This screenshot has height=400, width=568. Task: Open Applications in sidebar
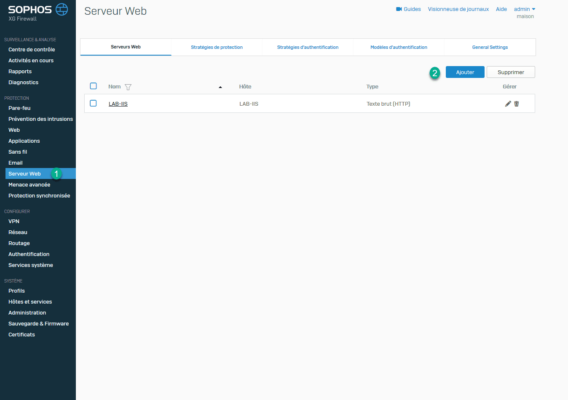coord(24,141)
